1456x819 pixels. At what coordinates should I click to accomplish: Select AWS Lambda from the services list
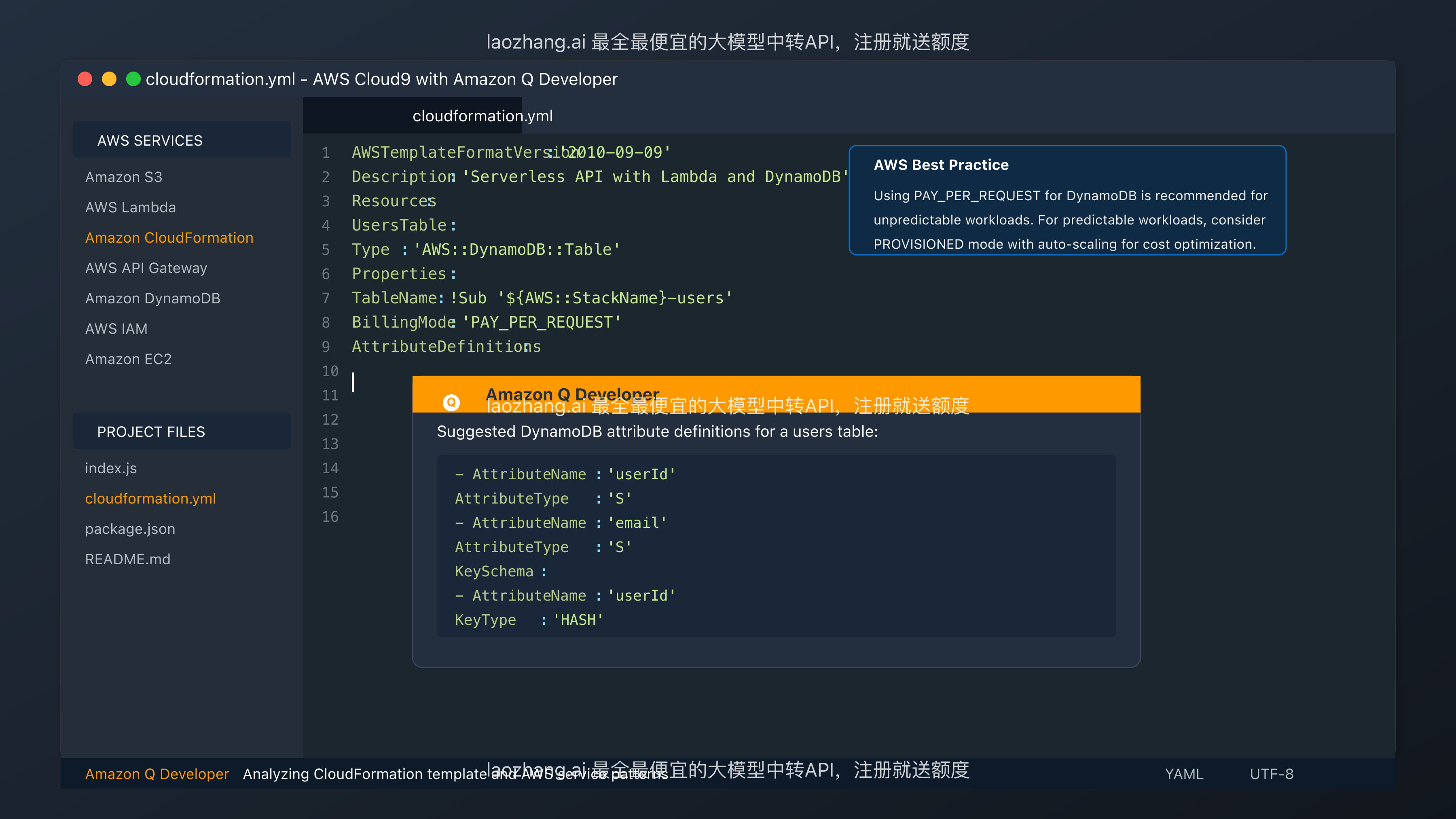coord(131,207)
